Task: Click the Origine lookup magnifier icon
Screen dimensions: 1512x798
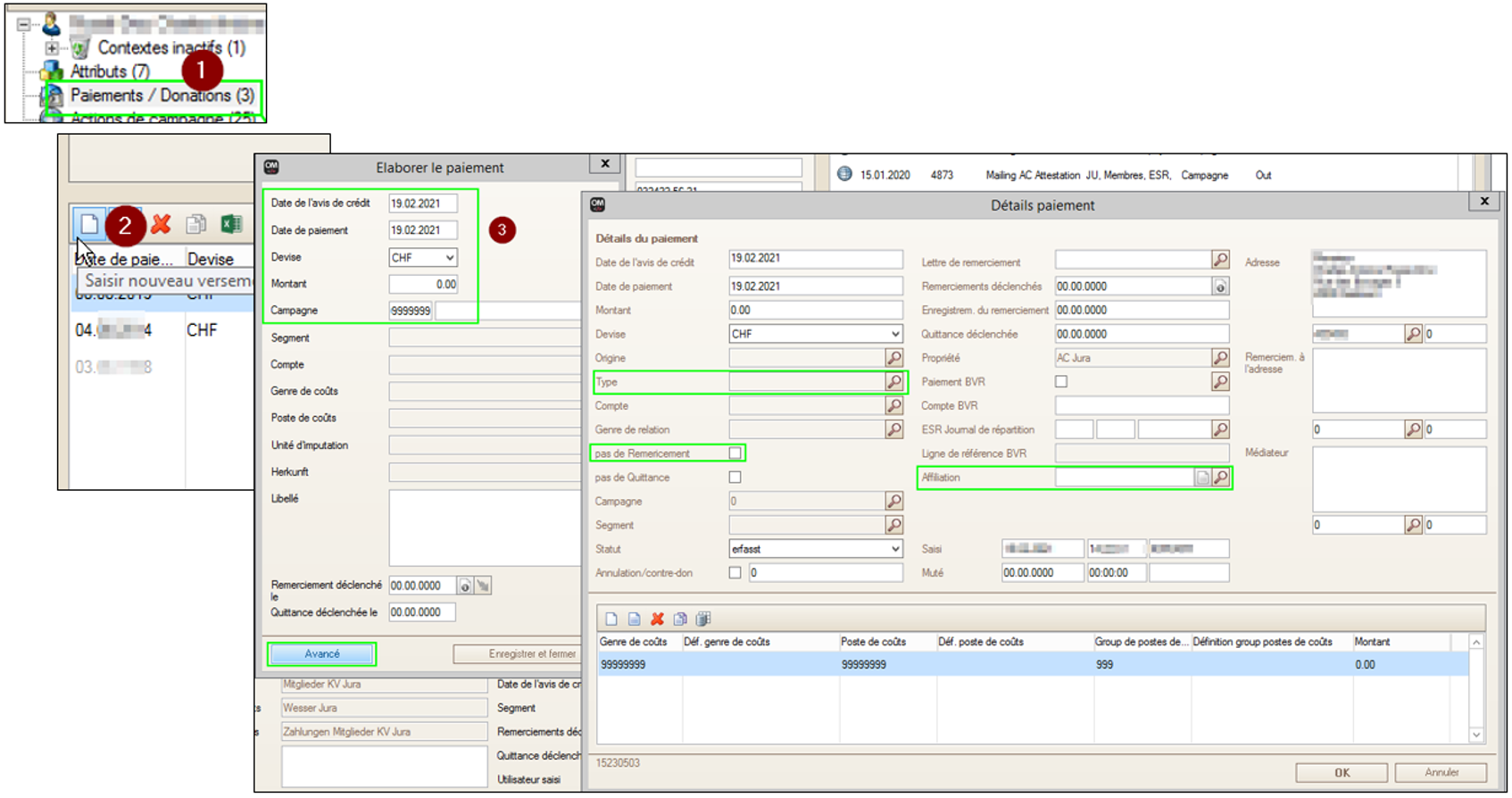Action: click(x=893, y=358)
